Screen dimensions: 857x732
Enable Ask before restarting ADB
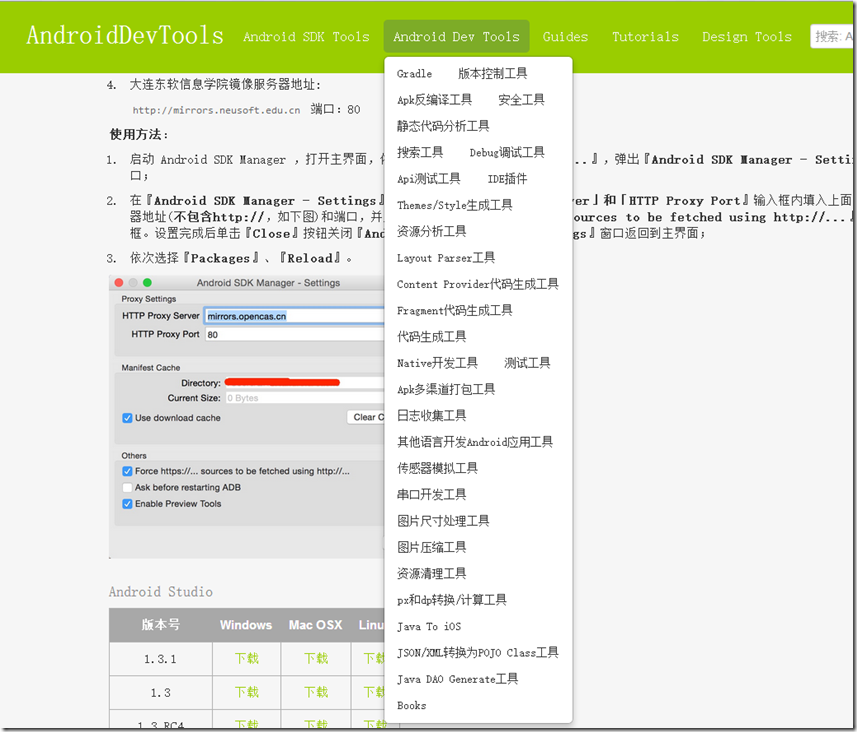126,487
